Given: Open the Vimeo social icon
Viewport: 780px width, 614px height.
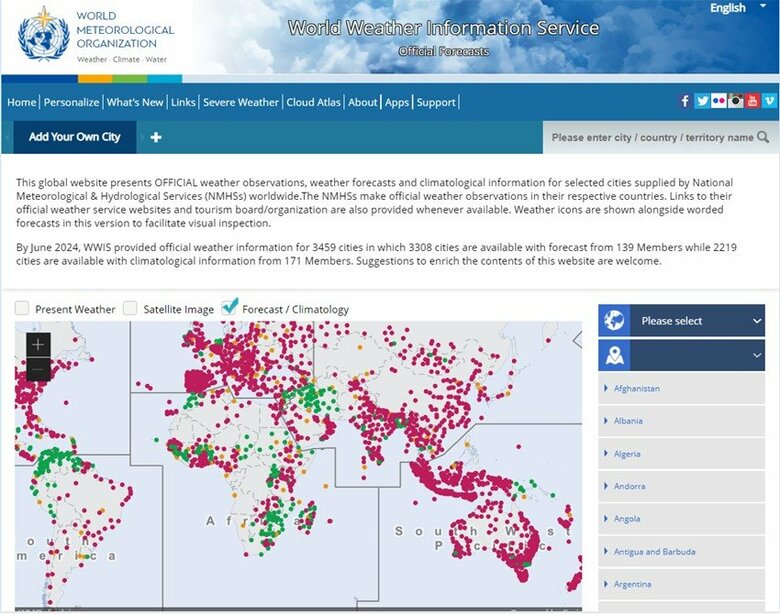Looking at the screenshot, I should point(769,101).
